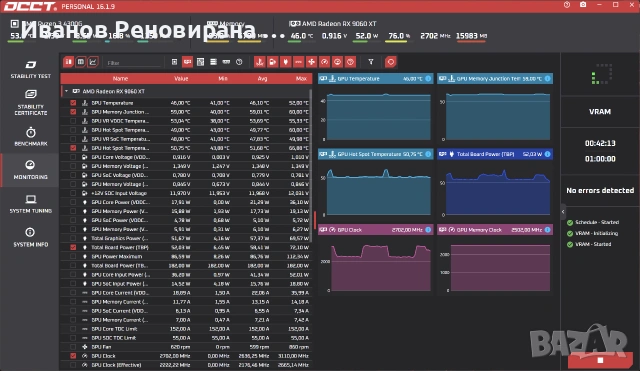Toggle the CPU hardware filter icon
Image resolution: width=640 pixels, height=371 pixels.
pyautogui.click(x=174, y=62)
